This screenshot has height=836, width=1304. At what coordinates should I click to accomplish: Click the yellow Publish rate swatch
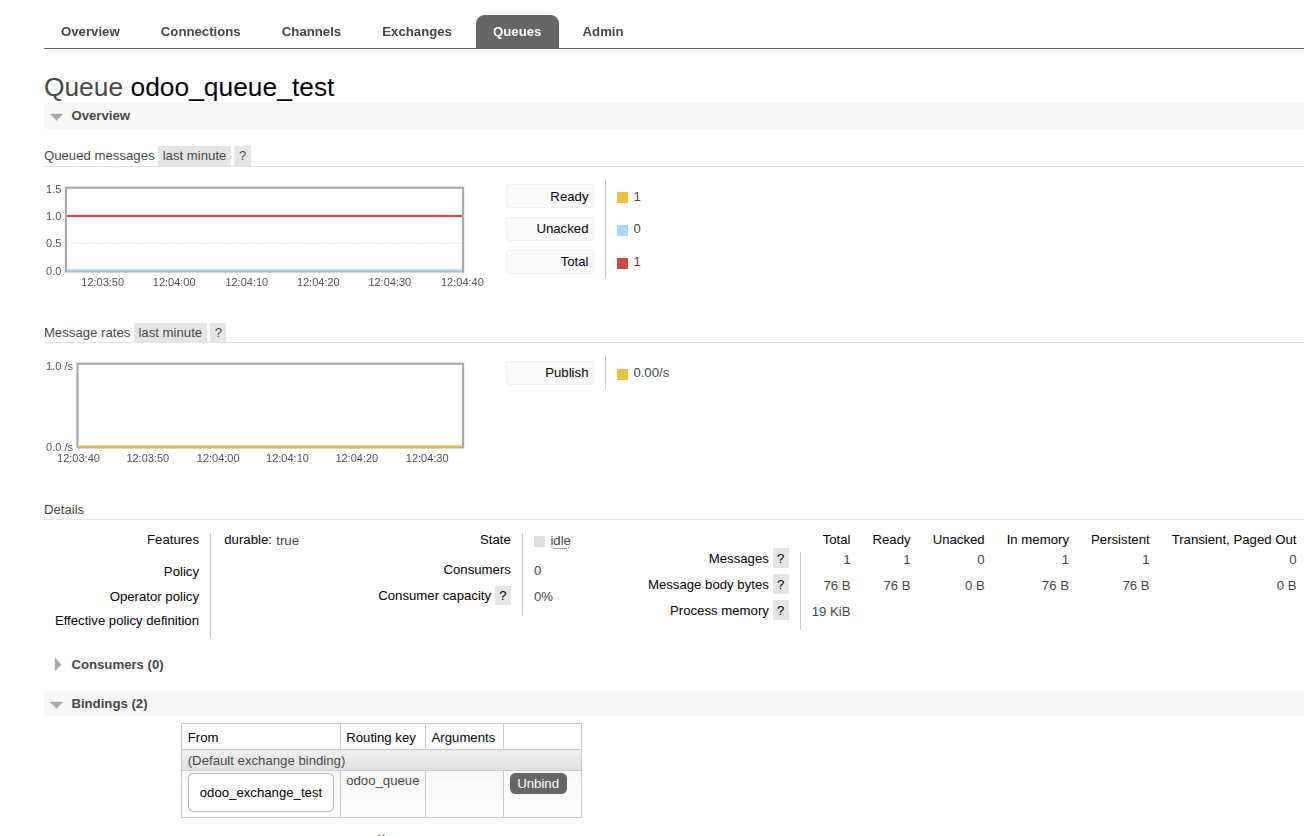coord(622,374)
